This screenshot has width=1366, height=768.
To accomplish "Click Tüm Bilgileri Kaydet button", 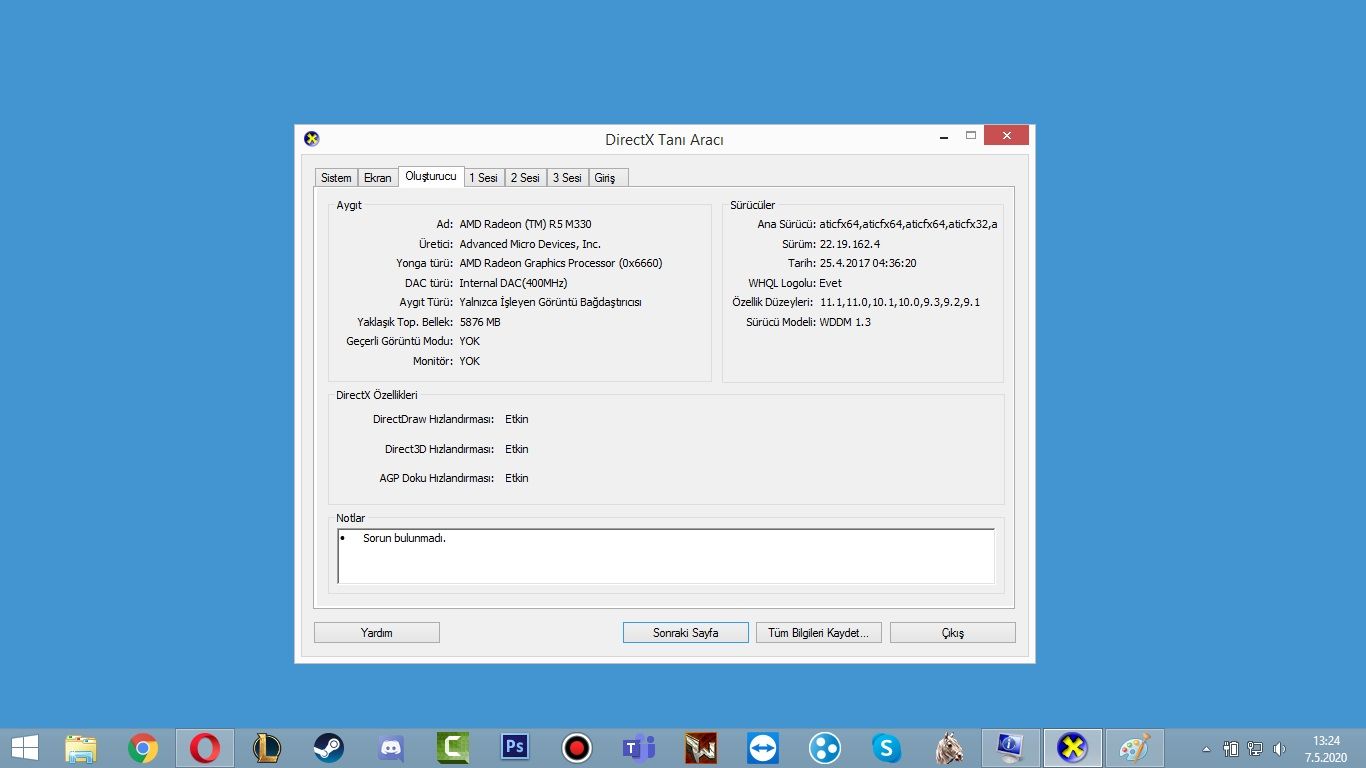I will [x=819, y=633].
